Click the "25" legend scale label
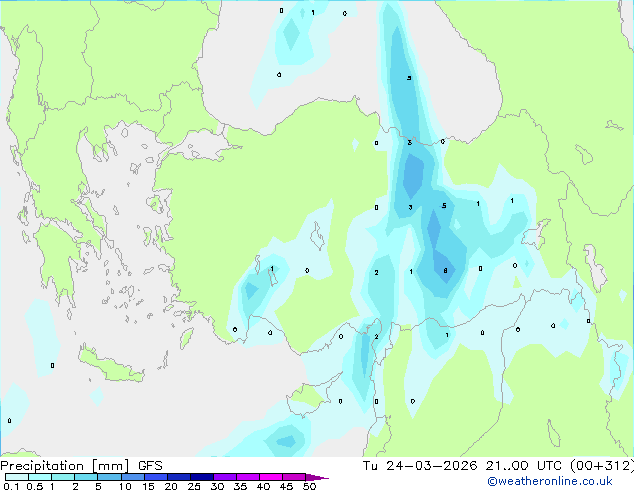 [194, 486]
